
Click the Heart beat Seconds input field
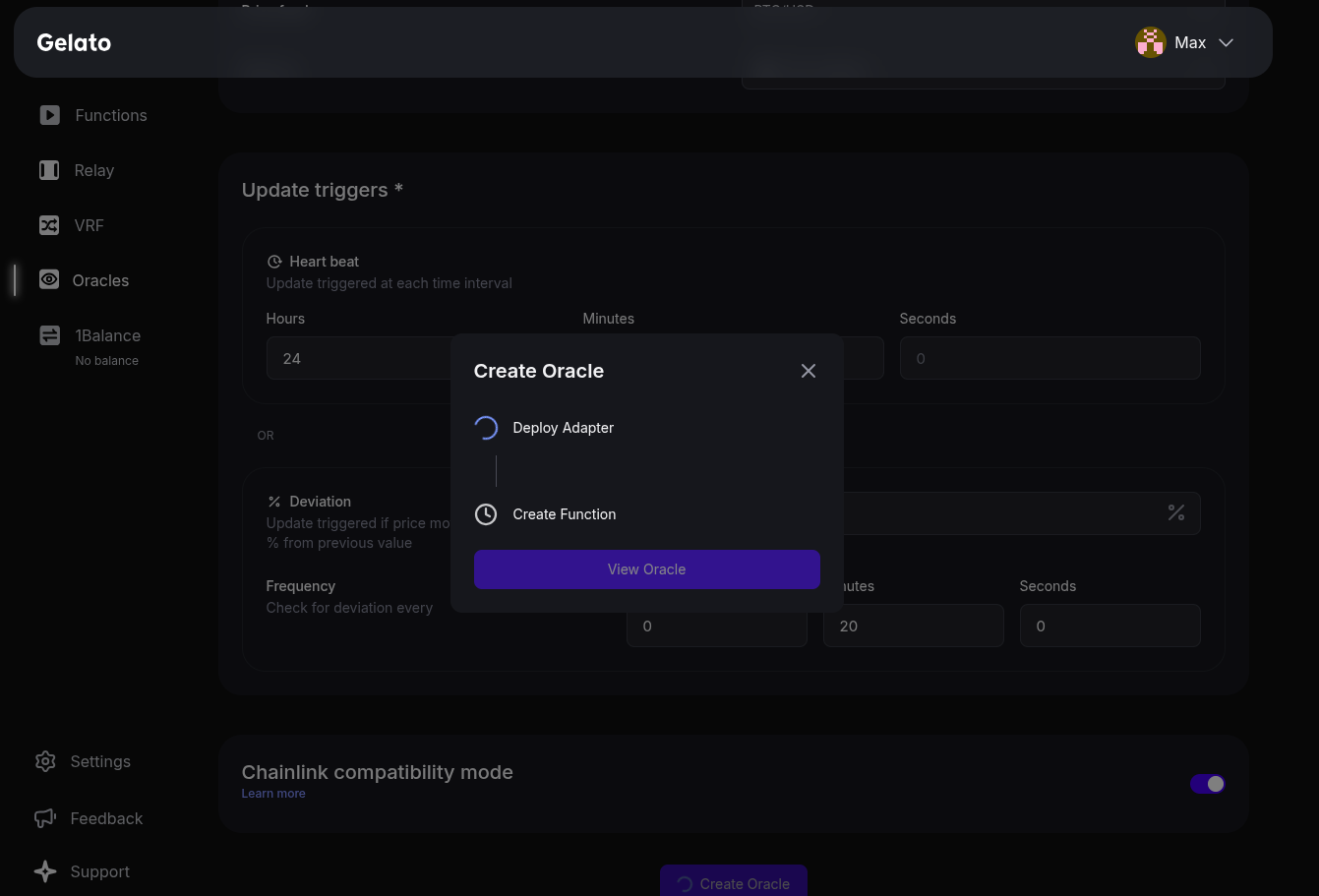pyautogui.click(x=1050, y=358)
